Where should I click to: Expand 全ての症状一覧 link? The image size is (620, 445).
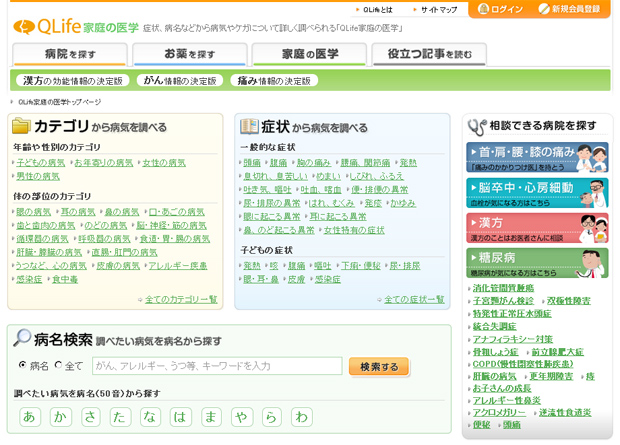413,299
